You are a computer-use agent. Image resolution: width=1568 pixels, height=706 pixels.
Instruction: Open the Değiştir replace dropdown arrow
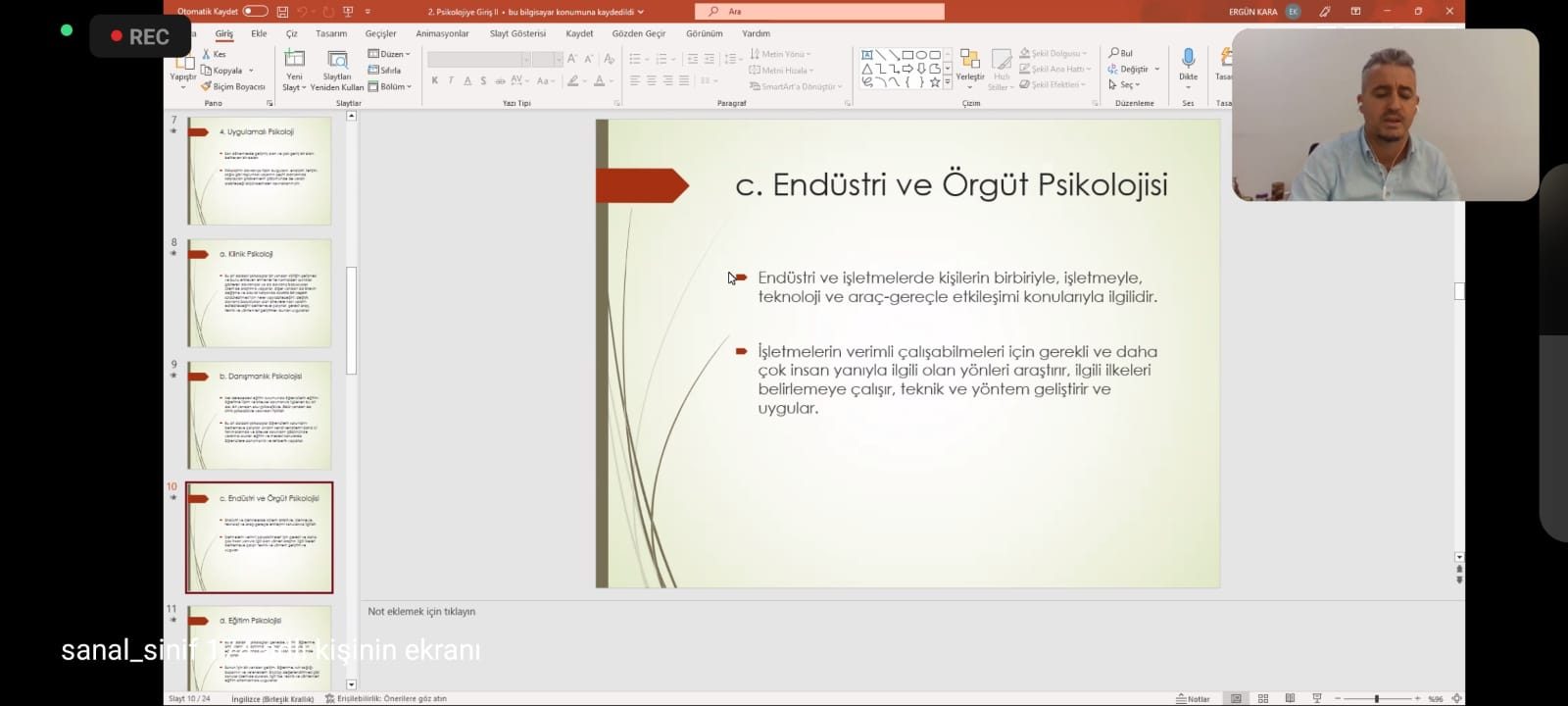click(1157, 69)
